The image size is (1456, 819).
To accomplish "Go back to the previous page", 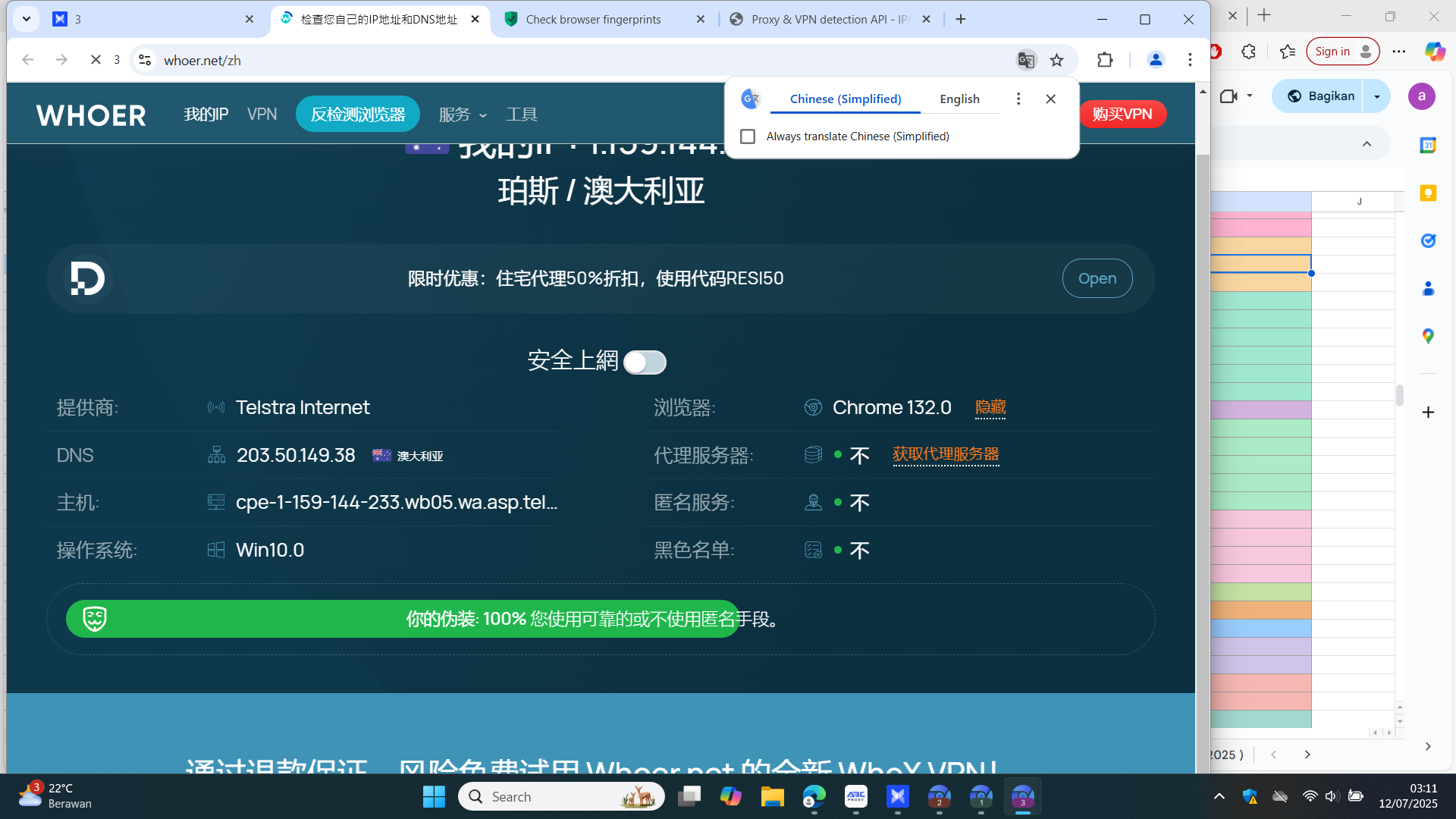I will click(28, 60).
